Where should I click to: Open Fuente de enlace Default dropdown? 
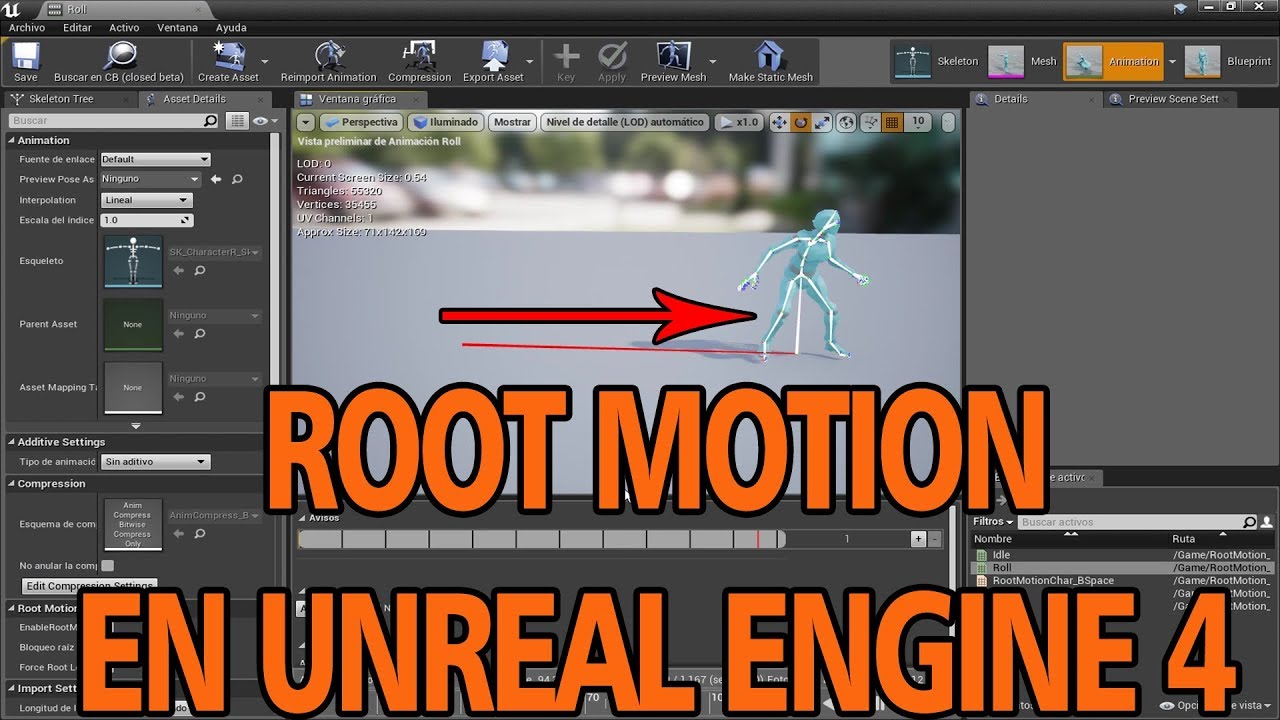[155, 159]
